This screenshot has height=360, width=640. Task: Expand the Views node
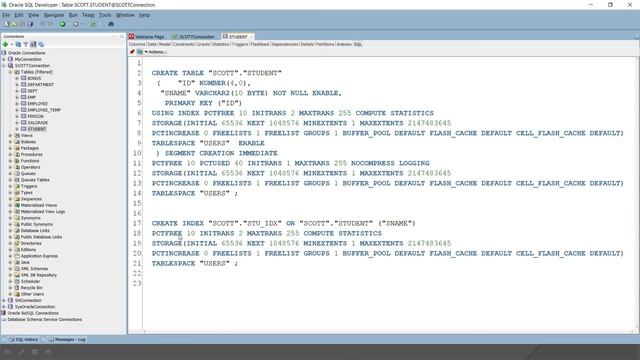coord(11,135)
